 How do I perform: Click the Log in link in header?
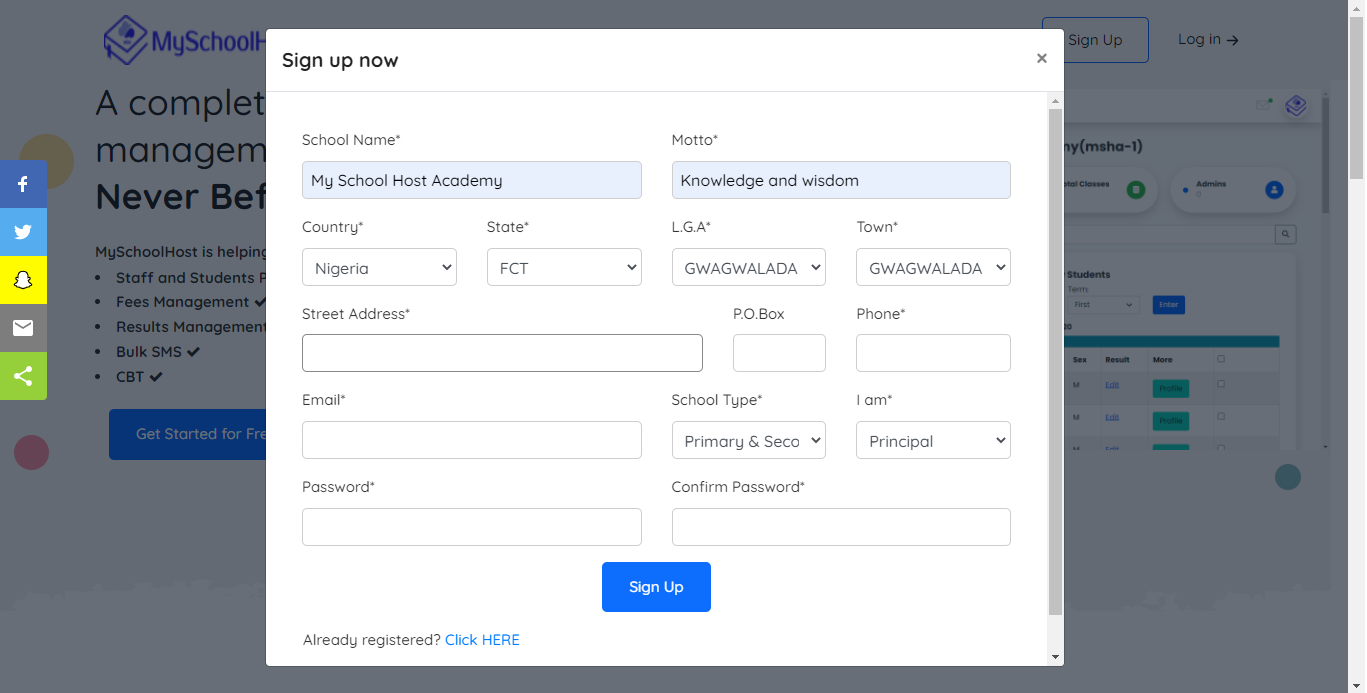[x=1207, y=40]
